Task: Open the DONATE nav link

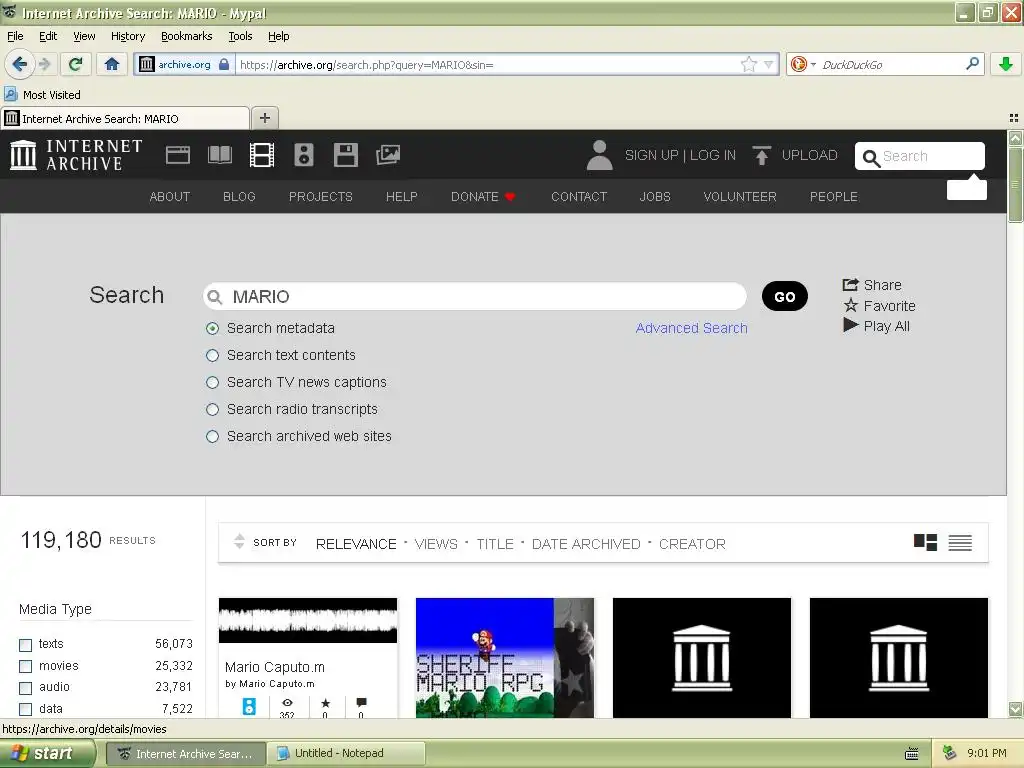Action: pos(483,197)
